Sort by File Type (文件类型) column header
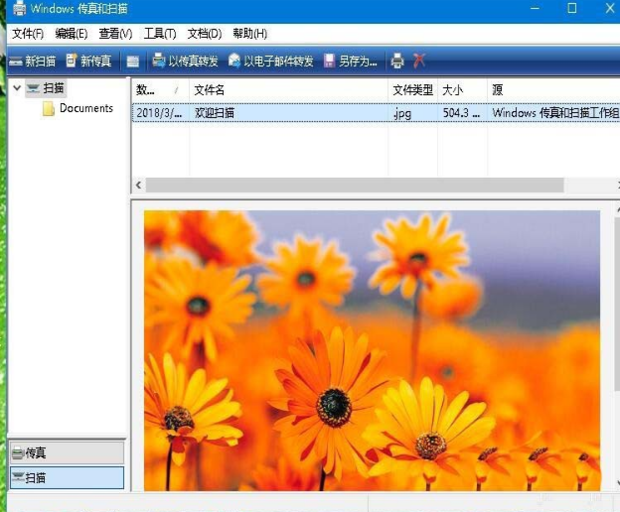Viewport: 620px width, 512px height. tap(413, 90)
